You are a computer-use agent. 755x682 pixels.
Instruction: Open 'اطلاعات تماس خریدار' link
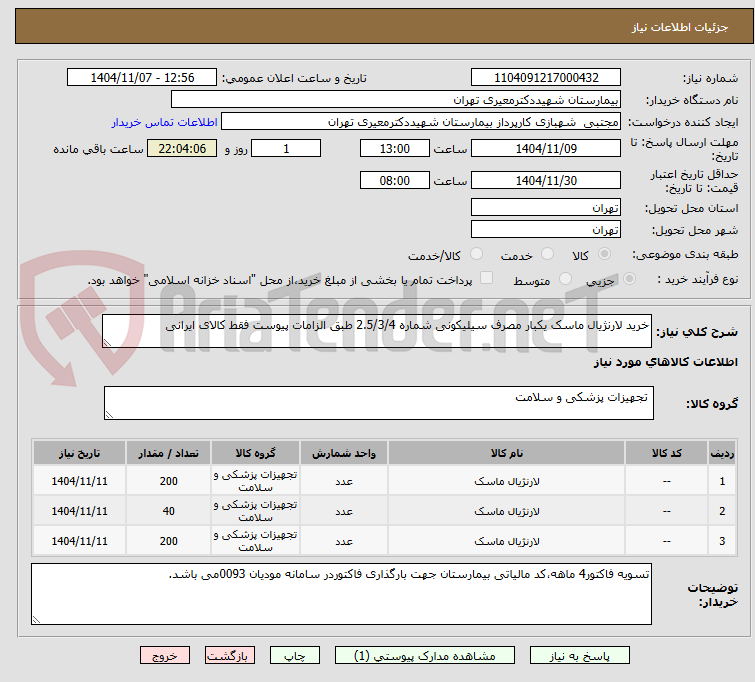point(165,122)
